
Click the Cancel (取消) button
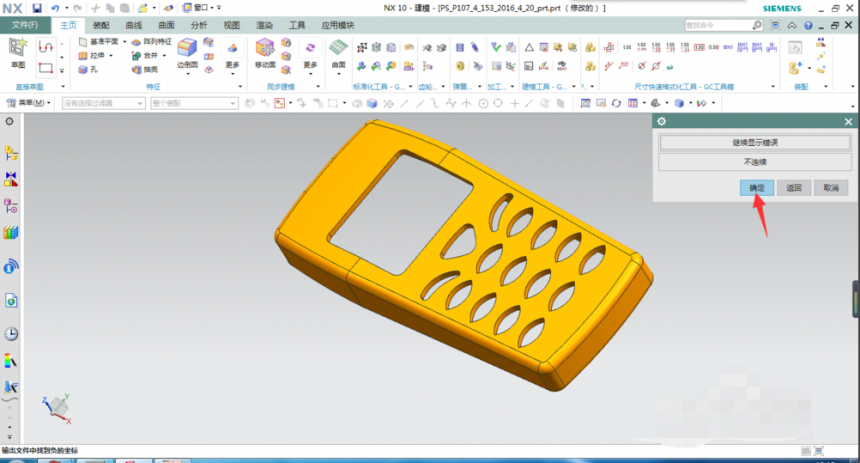(x=831, y=188)
